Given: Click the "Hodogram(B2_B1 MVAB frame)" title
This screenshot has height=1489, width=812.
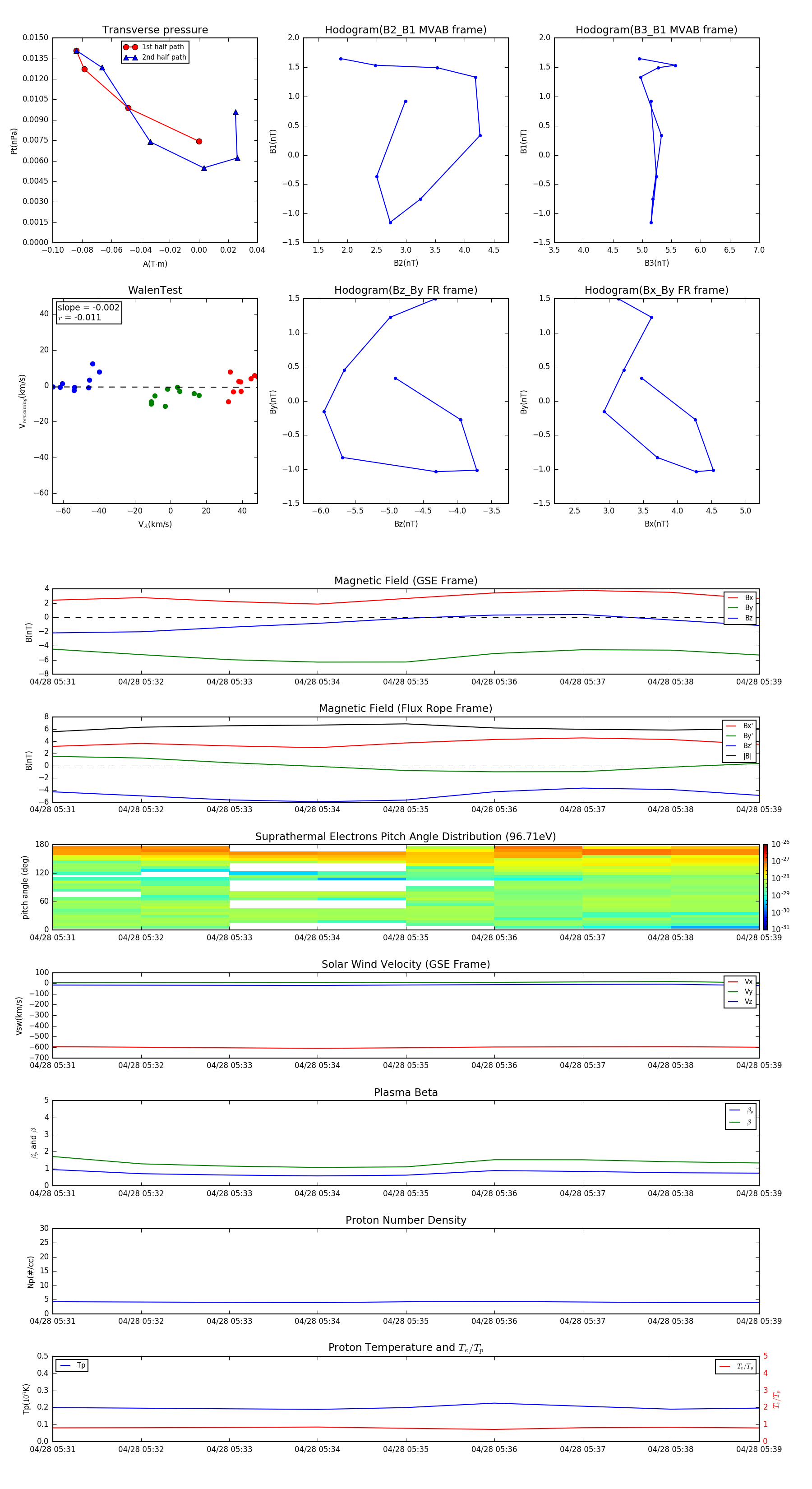Looking at the screenshot, I should point(406,29).
